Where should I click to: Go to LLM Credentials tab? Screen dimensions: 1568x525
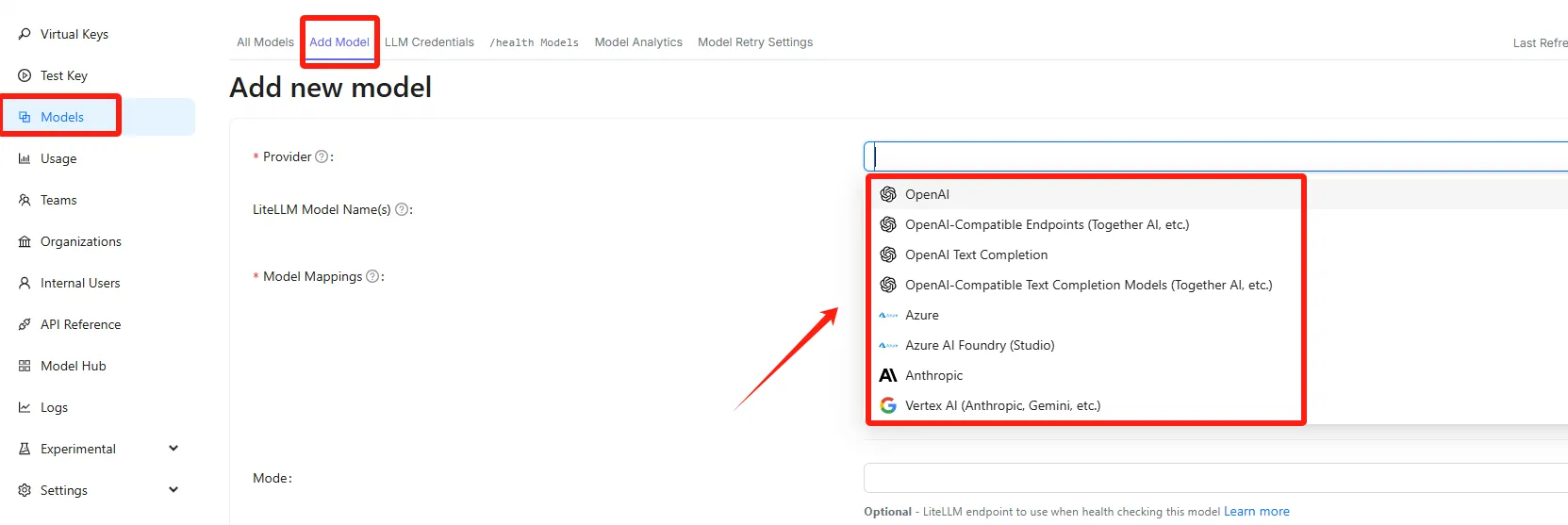coord(429,42)
